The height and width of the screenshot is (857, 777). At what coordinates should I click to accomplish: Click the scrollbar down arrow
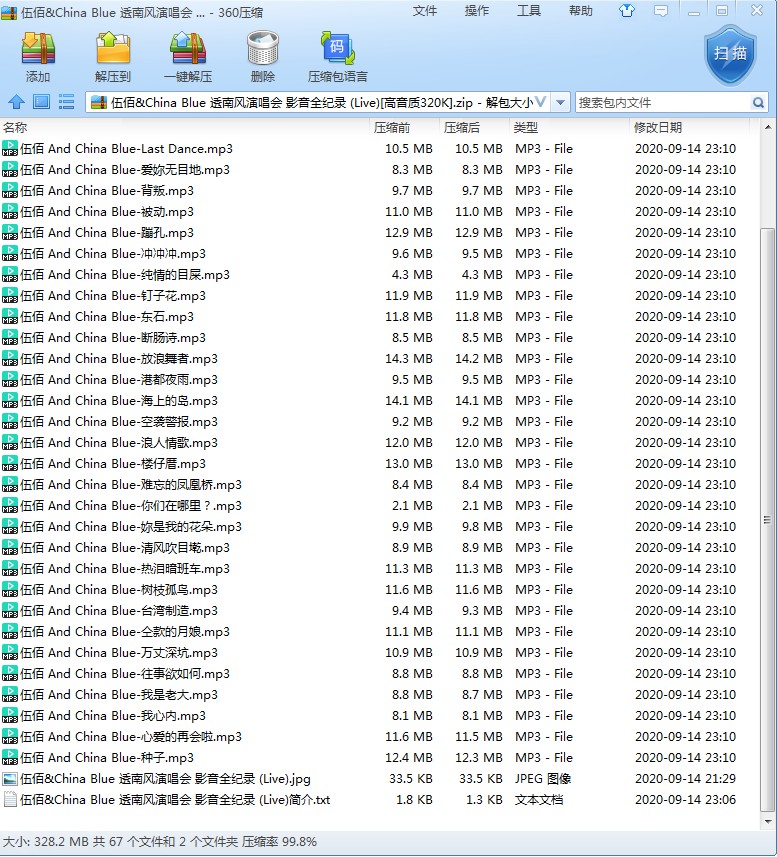tap(768, 821)
